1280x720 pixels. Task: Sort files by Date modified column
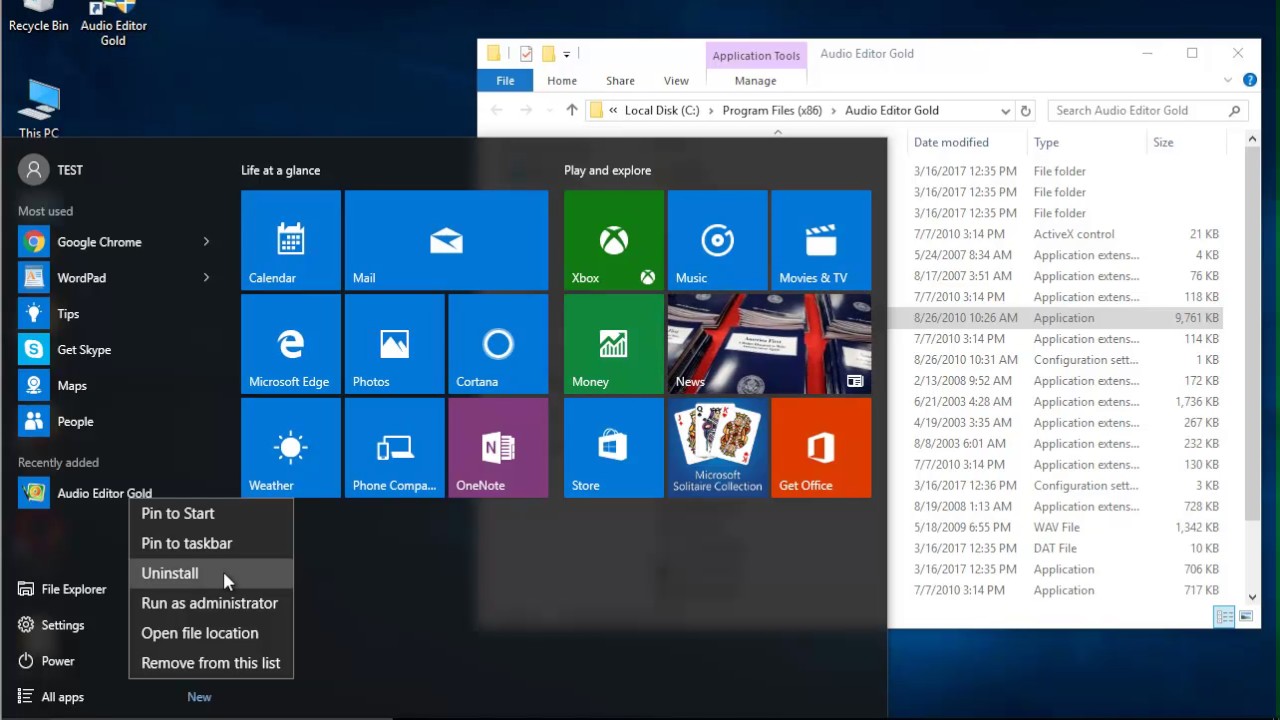[966, 143]
